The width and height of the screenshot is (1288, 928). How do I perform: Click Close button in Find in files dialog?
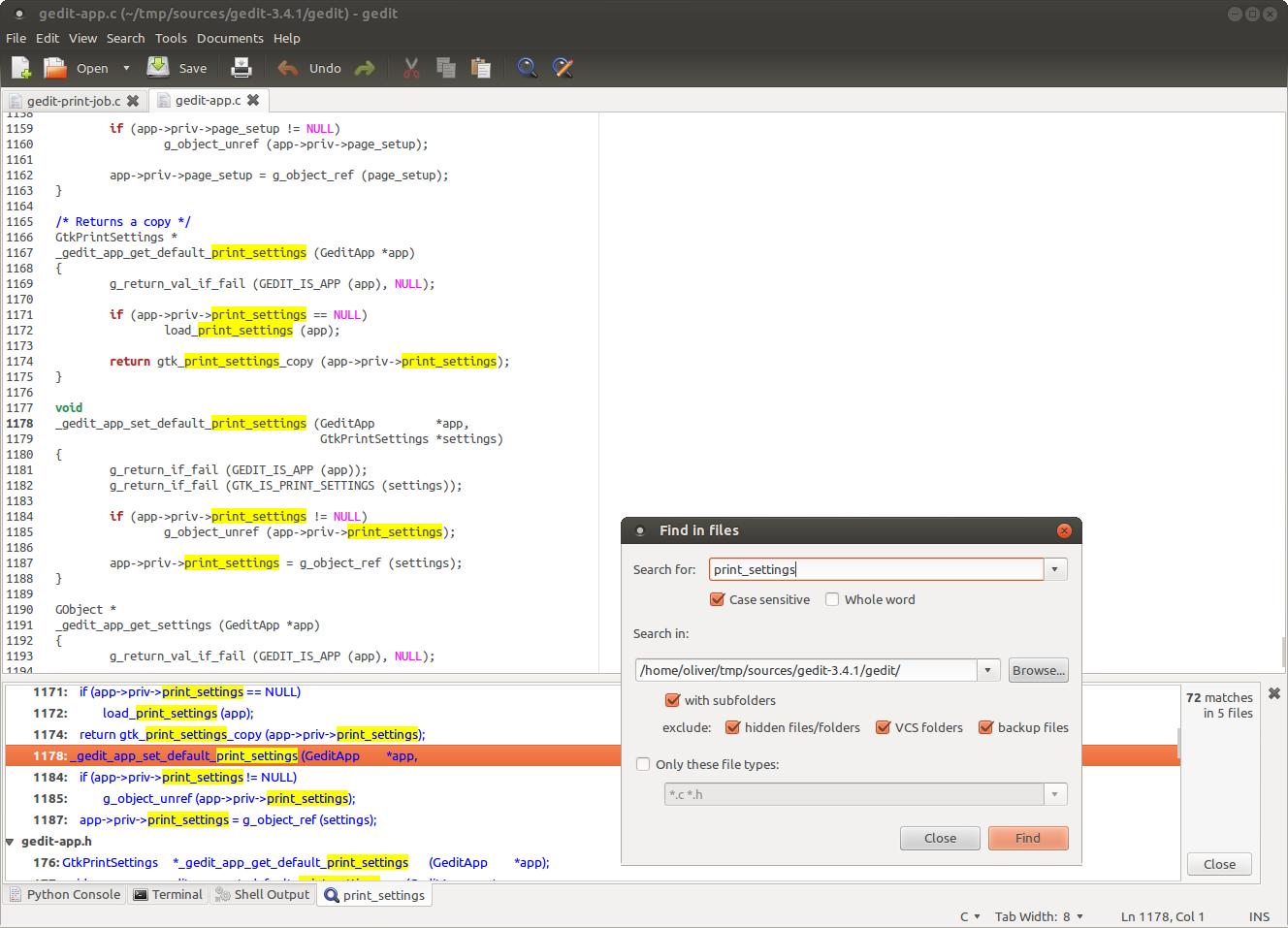tap(940, 838)
